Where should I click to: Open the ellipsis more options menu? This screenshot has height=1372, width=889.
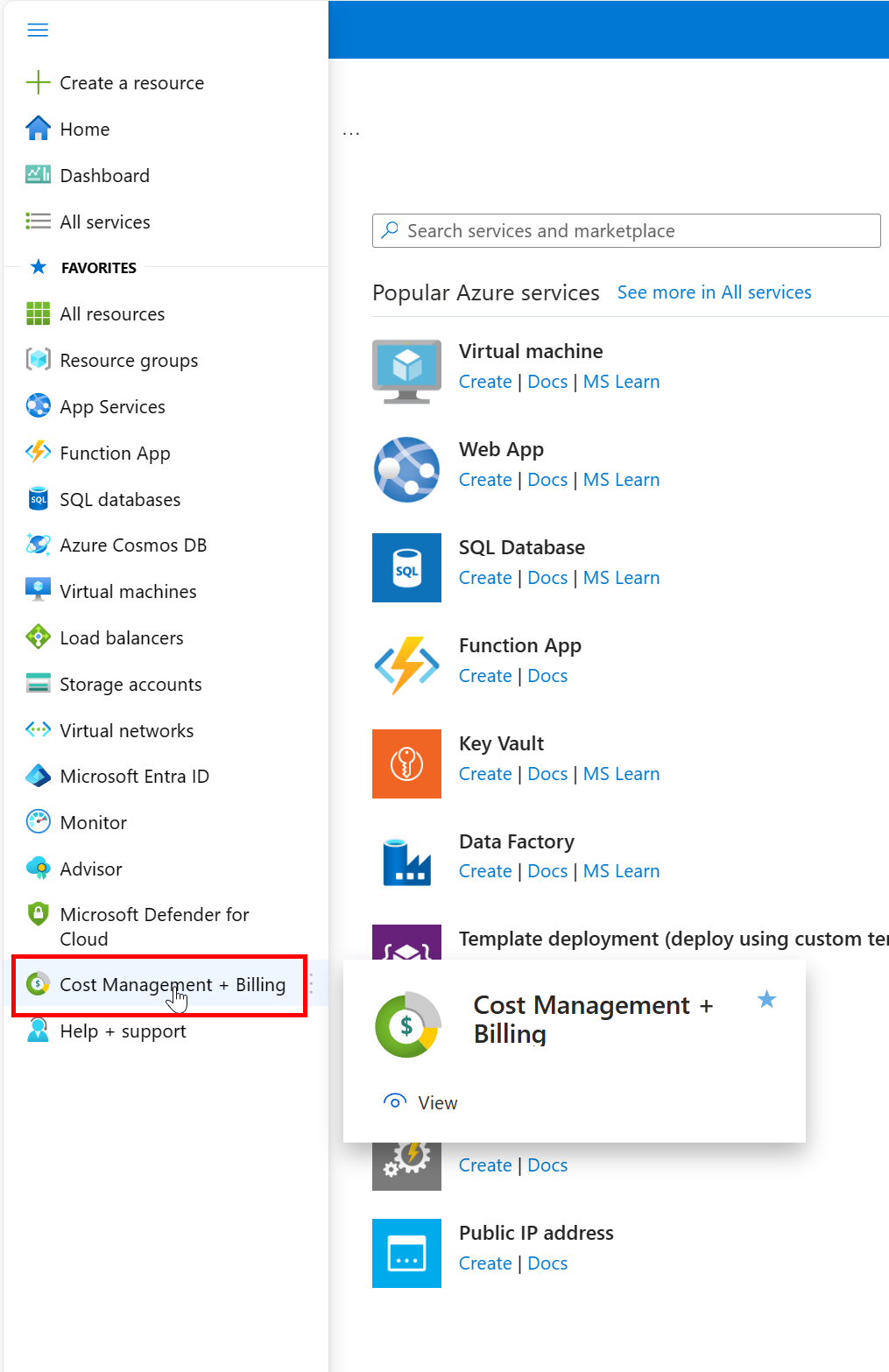tap(351, 133)
